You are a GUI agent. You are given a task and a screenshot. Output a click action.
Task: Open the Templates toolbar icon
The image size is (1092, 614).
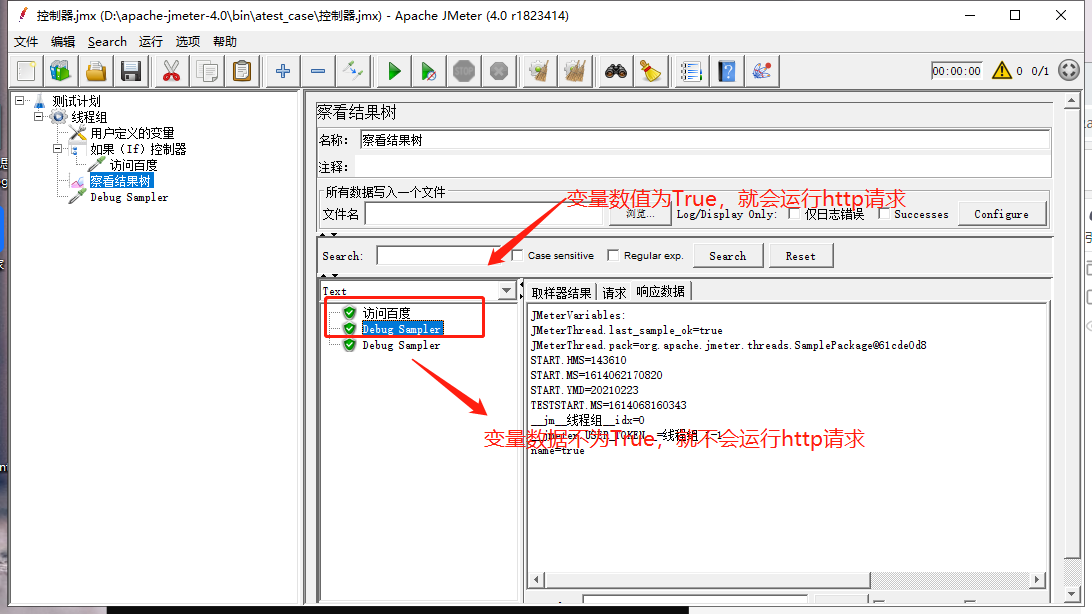[x=61, y=71]
